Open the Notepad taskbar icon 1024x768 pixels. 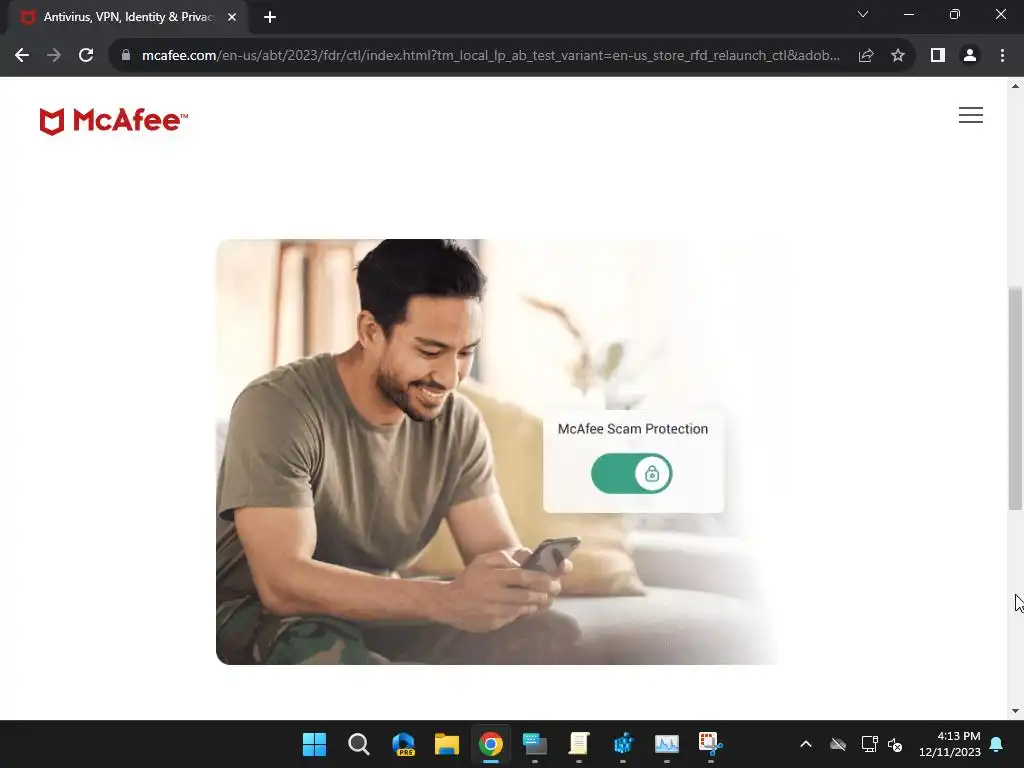[579, 744]
